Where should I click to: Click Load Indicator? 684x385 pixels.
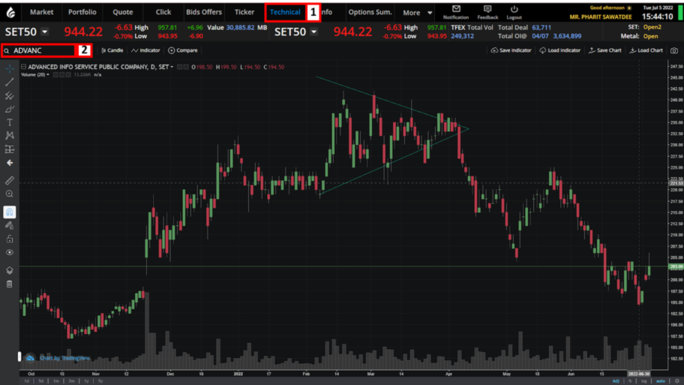tap(560, 51)
